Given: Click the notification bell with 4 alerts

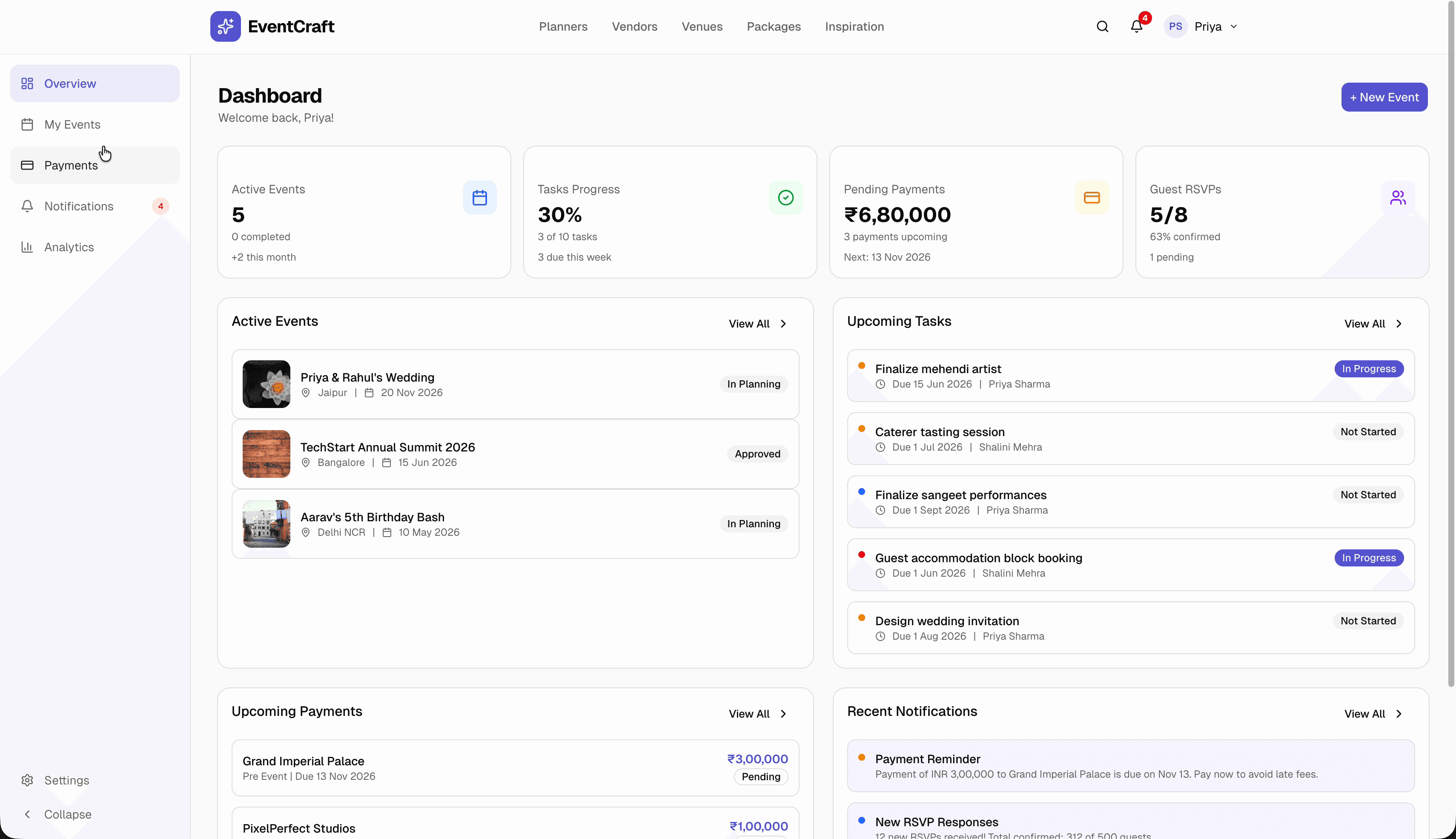Looking at the screenshot, I should click(1136, 26).
